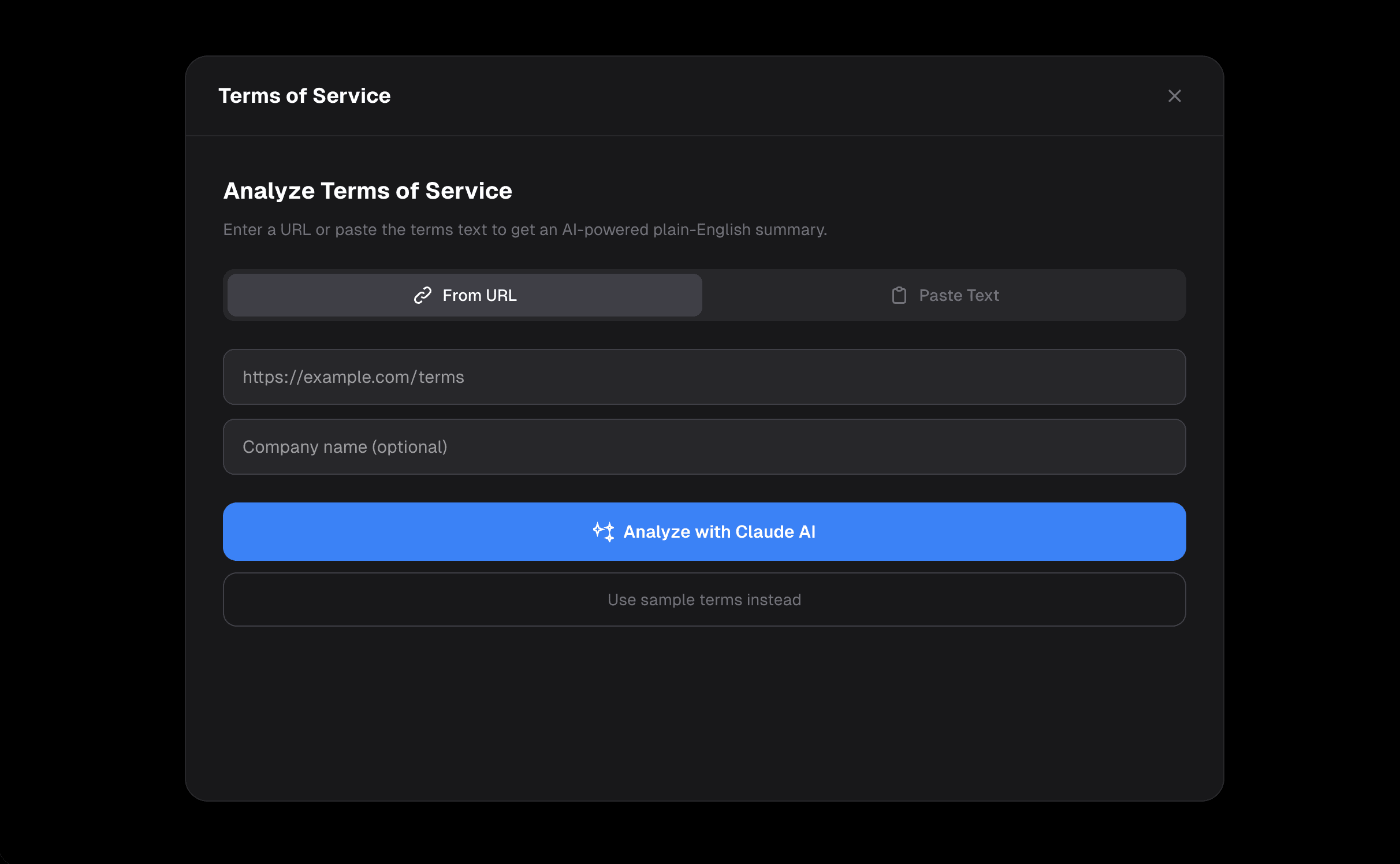Switch to the From URL tab
Image resolution: width=1400 pixels, height=864 pixels.
pyautogui.click(x=465, y=295)
